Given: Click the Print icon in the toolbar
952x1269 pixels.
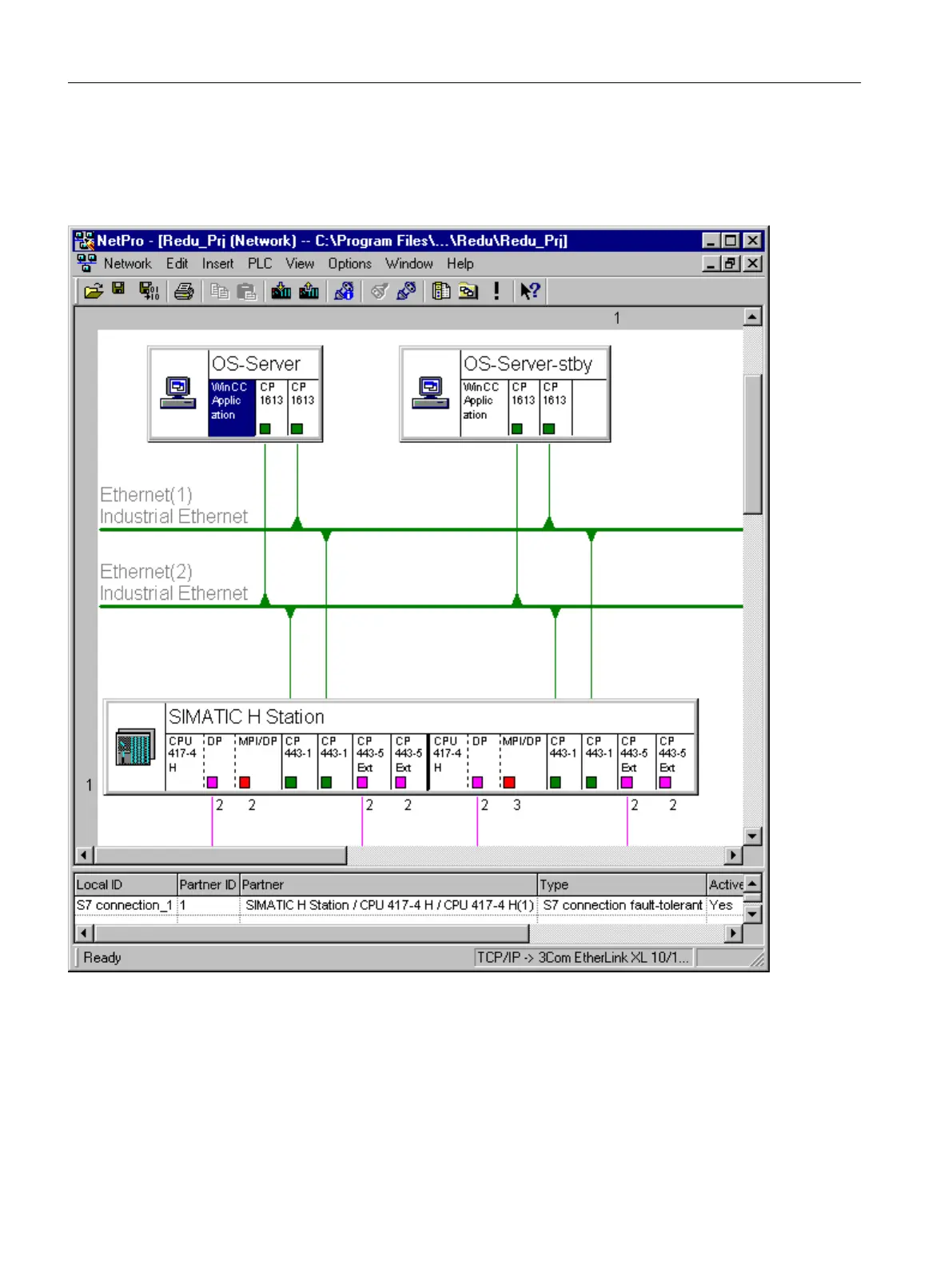Looking at the screenshot, I should coord(185,291).
